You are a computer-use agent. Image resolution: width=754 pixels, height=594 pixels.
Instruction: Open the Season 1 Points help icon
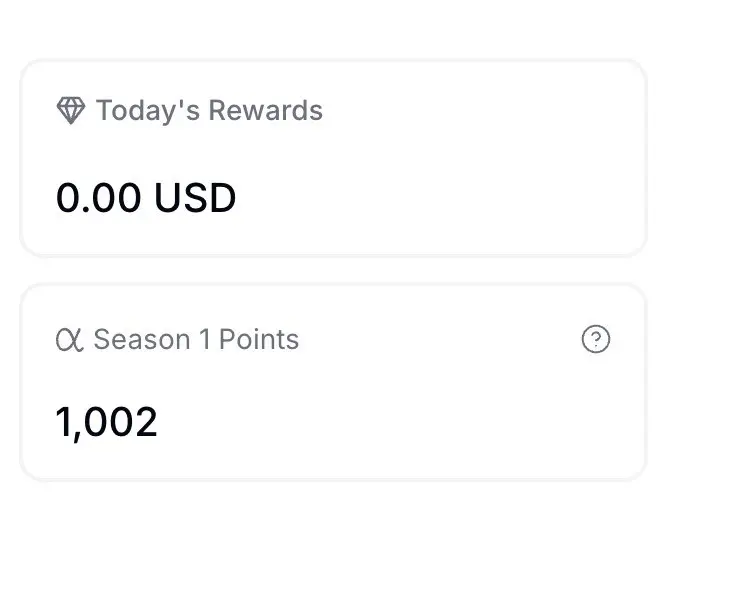click(x=596, y=339)
